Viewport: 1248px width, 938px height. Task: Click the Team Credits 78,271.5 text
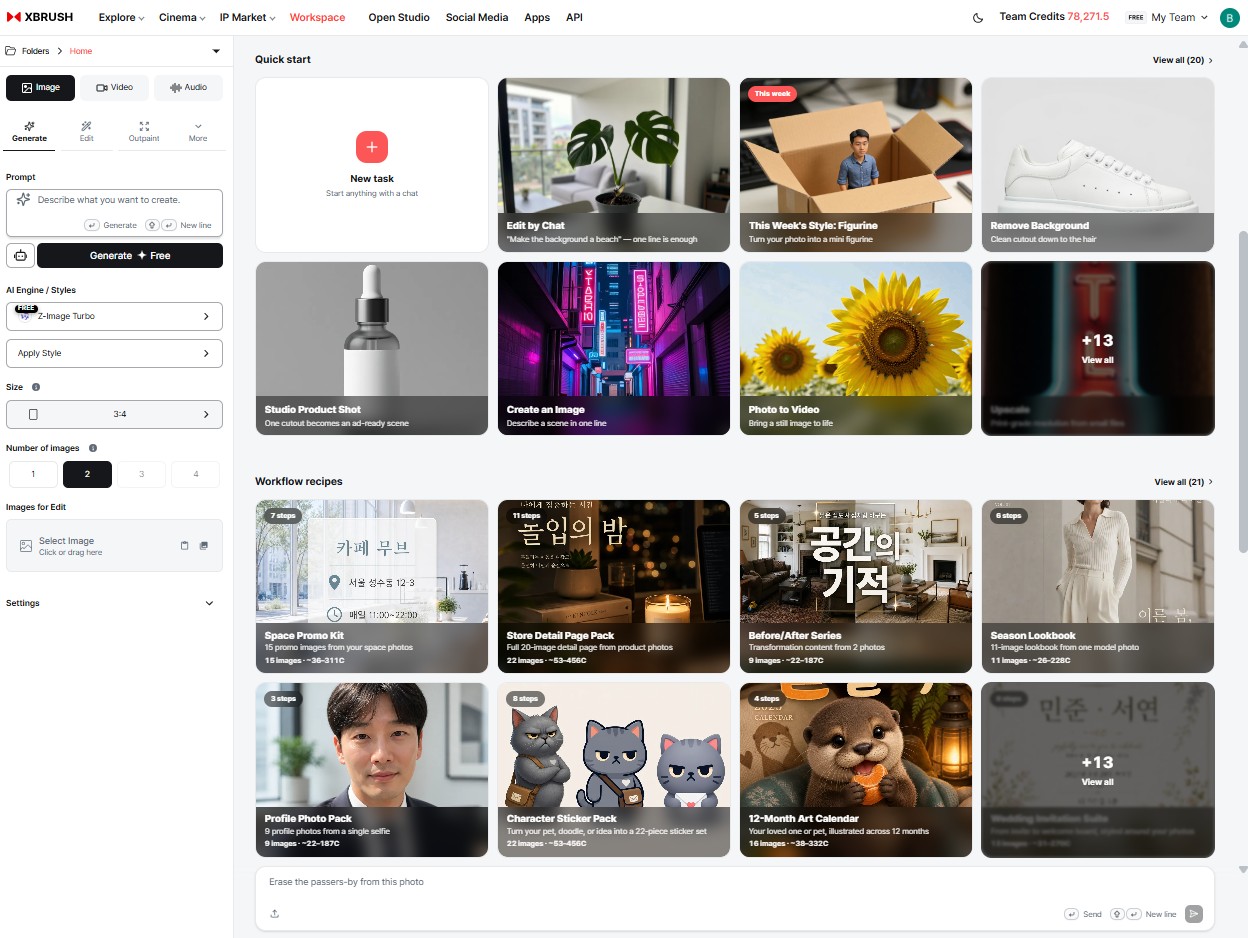click(x=1054, y=17)
